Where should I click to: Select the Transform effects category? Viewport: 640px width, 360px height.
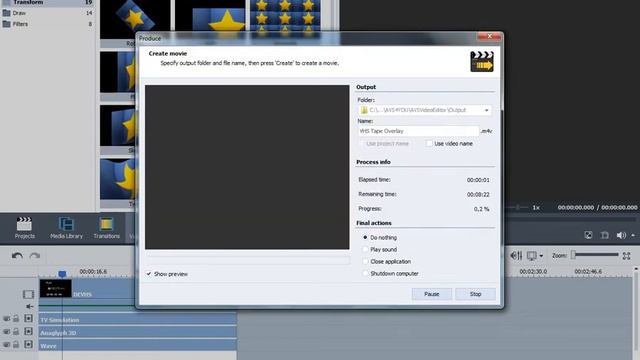click(x=47, y=2)
